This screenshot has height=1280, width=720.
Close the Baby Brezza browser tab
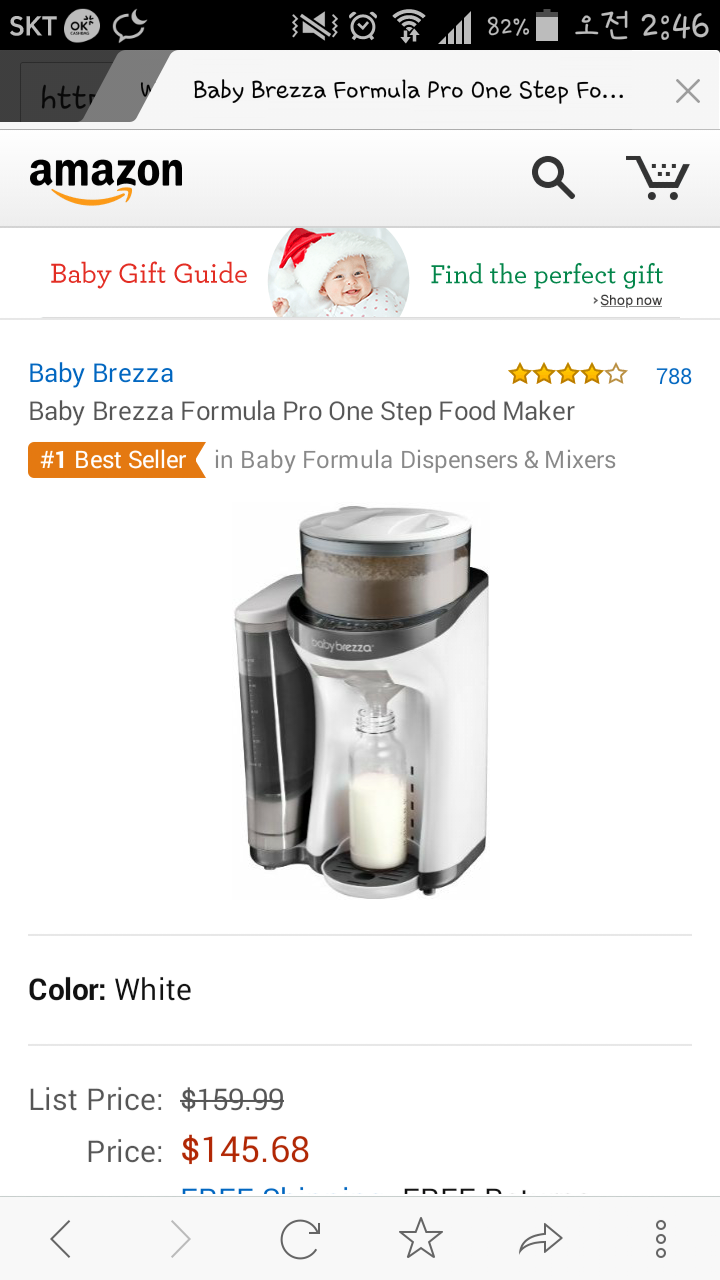point(687,92)
